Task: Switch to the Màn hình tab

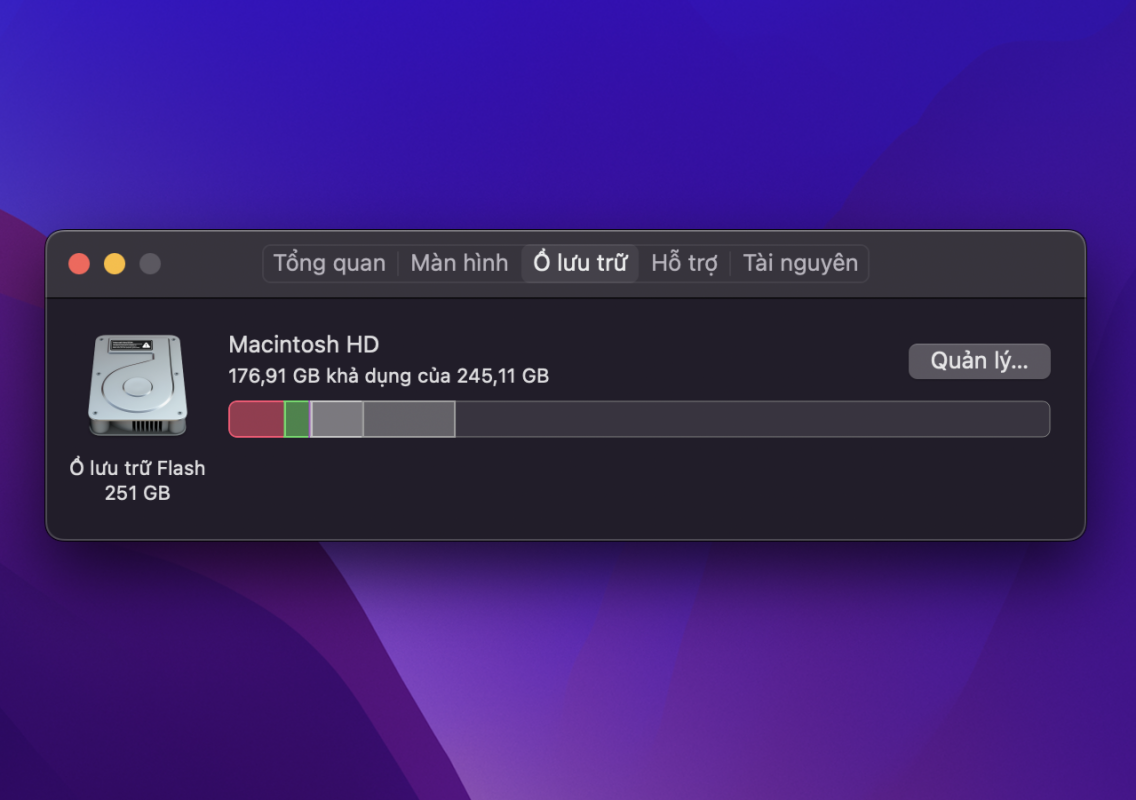Action: (459, 263)
